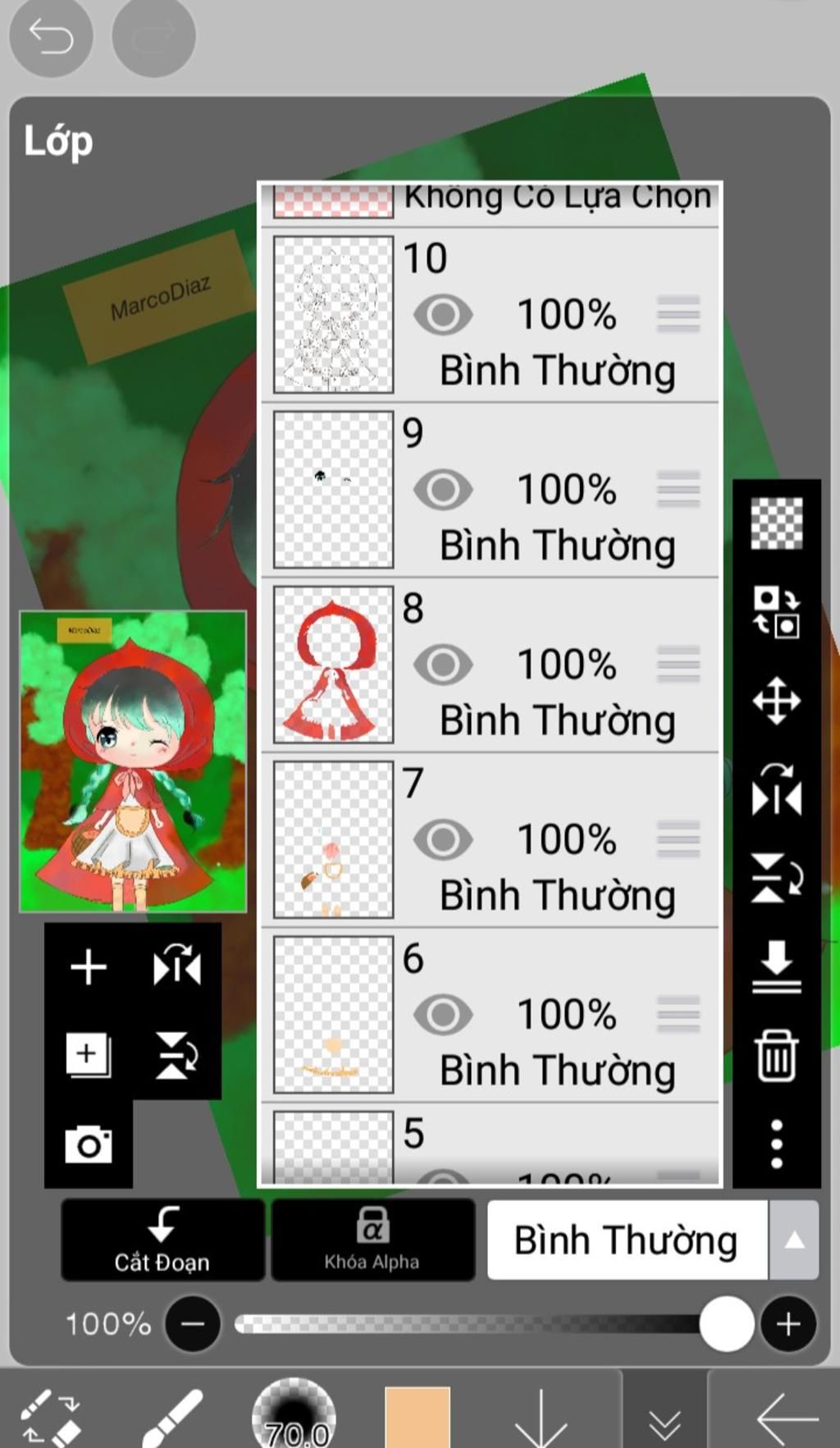Open the Bình Thường blend mode dropdown
Image resolution: width=840 pixels, height=1448 pixels.
[628, 1240]
